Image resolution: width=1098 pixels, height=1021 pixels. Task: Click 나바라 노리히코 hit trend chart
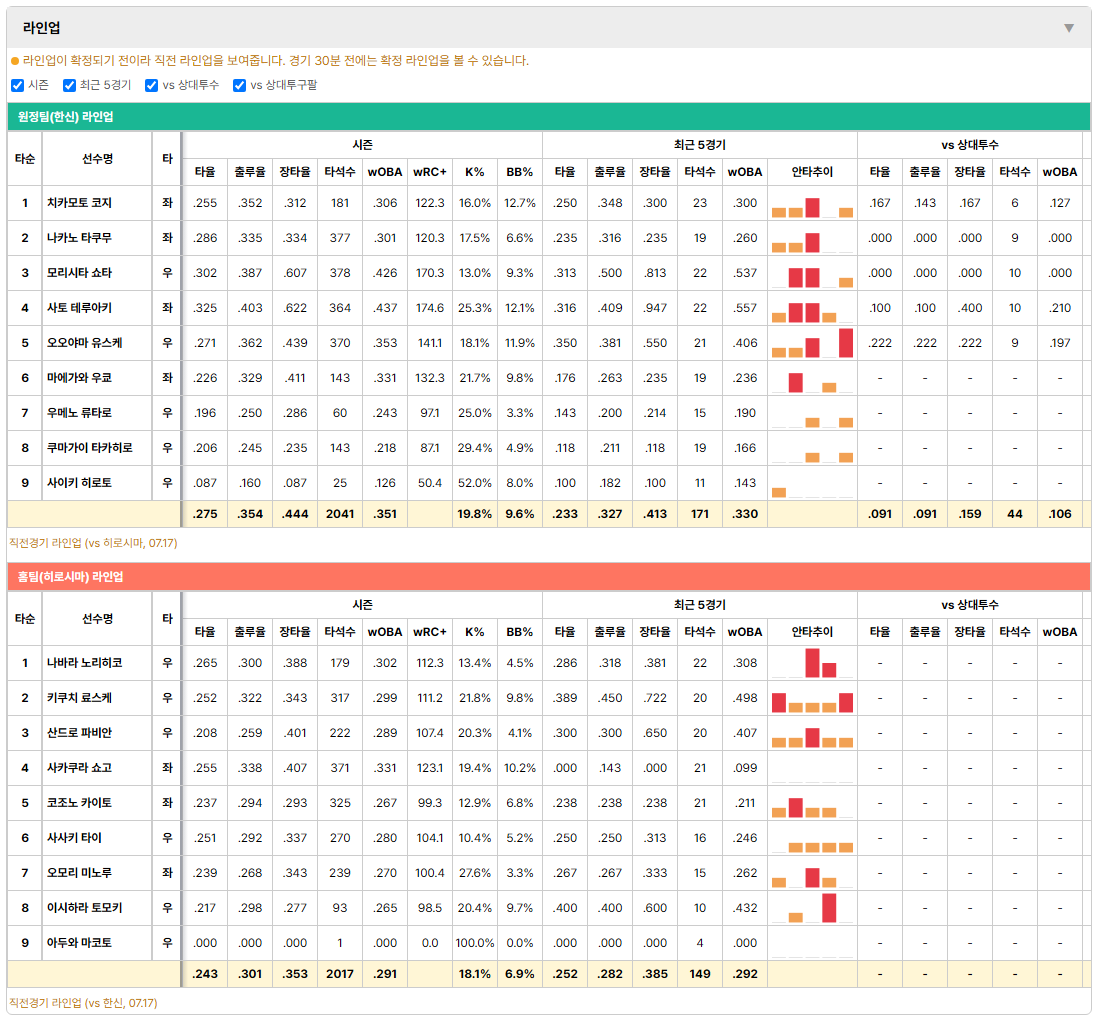pos(812,663)
